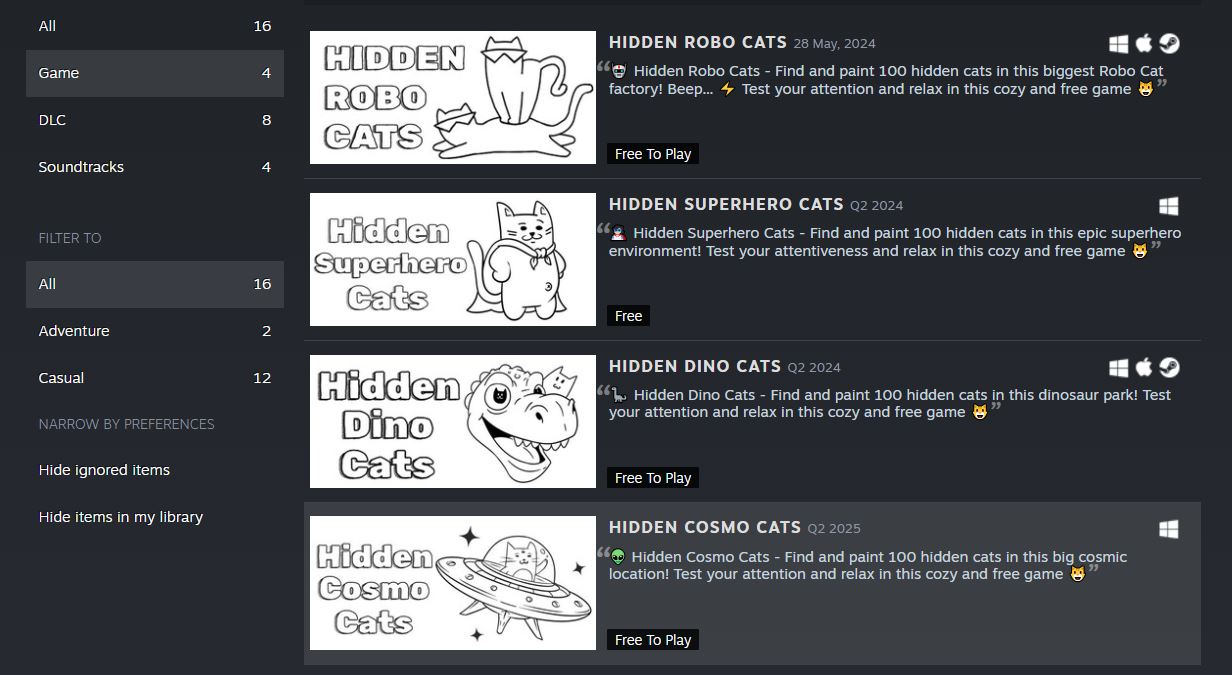Viewport: 1232px width, 675px height.
Task: Filter by Soundtracks type
Action: pyautogui.click(x=155, y=167)
